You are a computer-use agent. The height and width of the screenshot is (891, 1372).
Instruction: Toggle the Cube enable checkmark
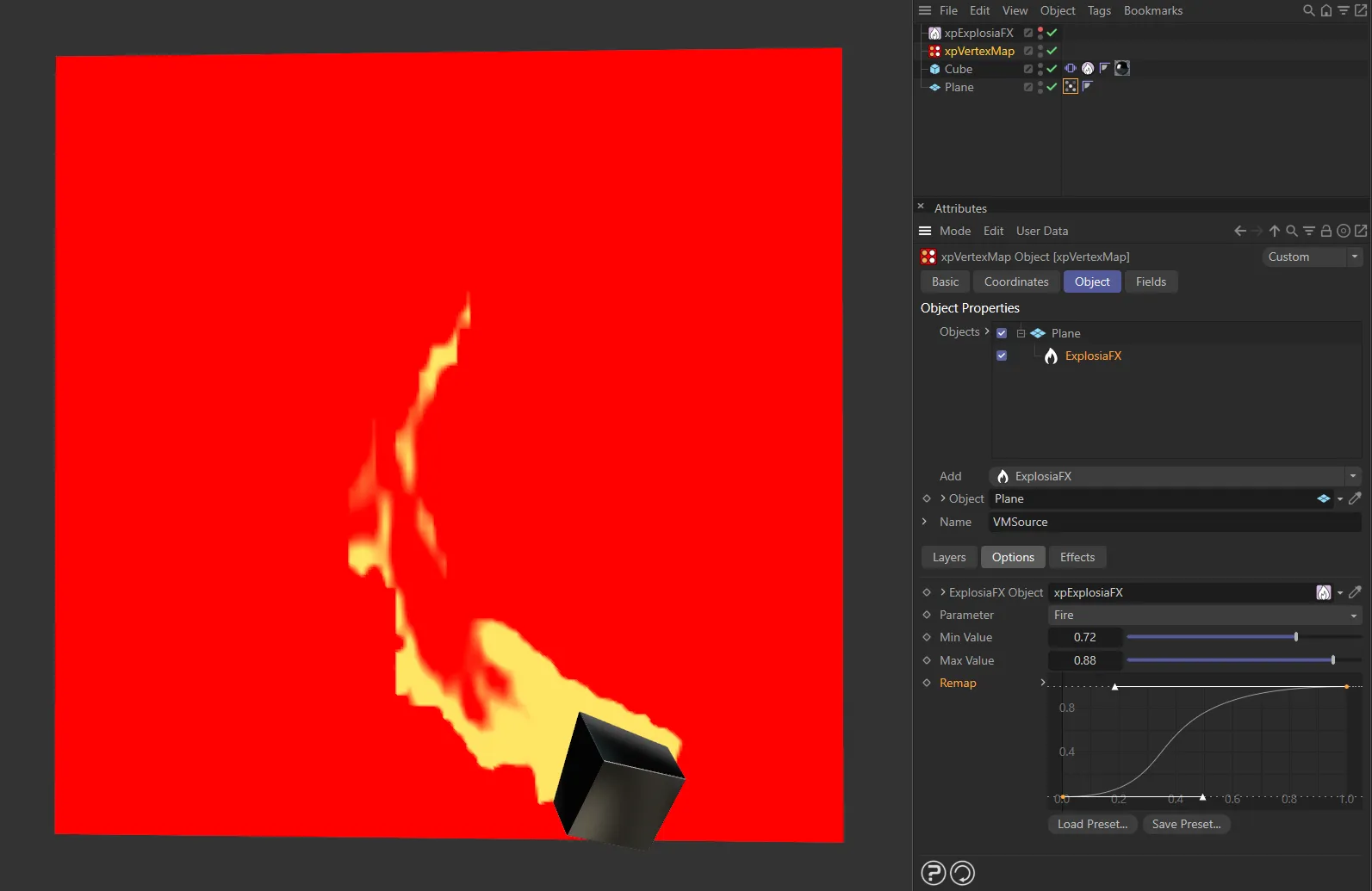click(1052, 69)
